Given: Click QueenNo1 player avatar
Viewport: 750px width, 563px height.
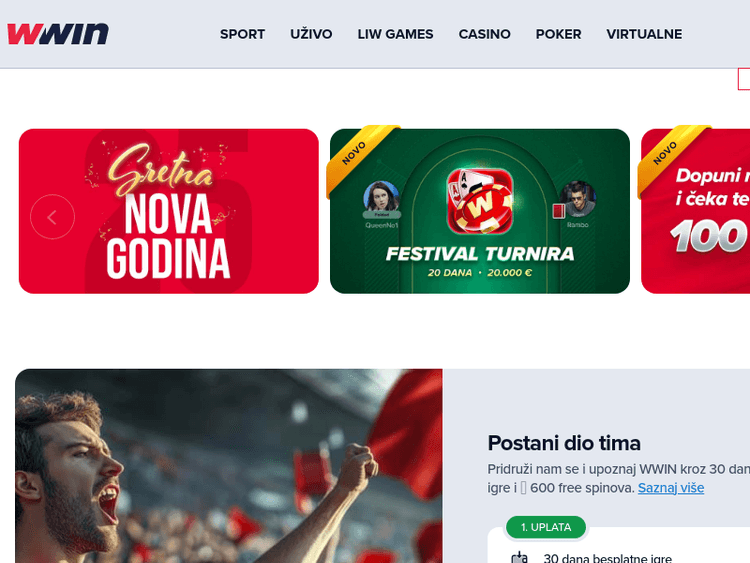Looking at the screenshot, I should pos(381,199).
